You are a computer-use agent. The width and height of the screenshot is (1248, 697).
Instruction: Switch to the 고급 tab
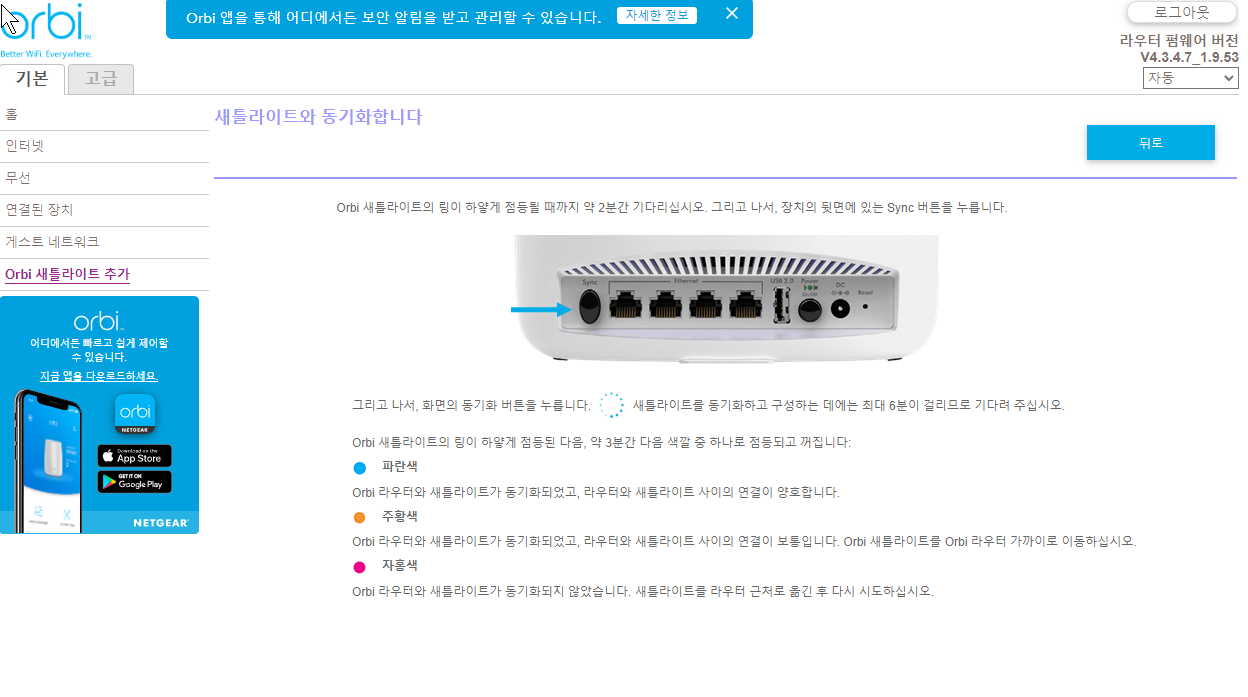[100, 79]
